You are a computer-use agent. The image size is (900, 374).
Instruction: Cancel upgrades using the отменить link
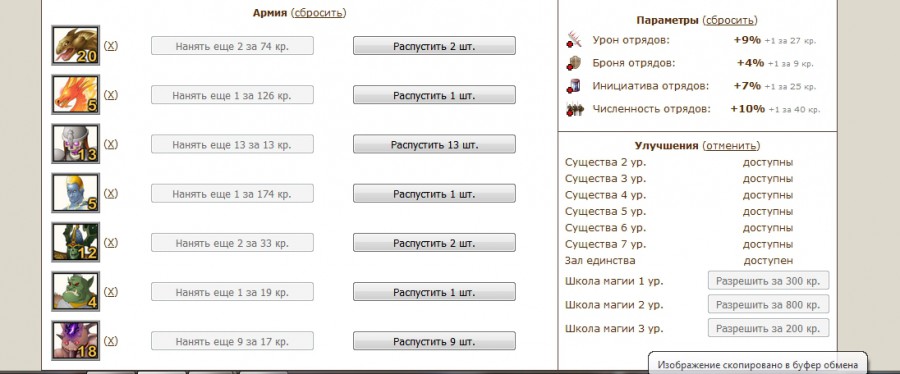click(731, 146)
